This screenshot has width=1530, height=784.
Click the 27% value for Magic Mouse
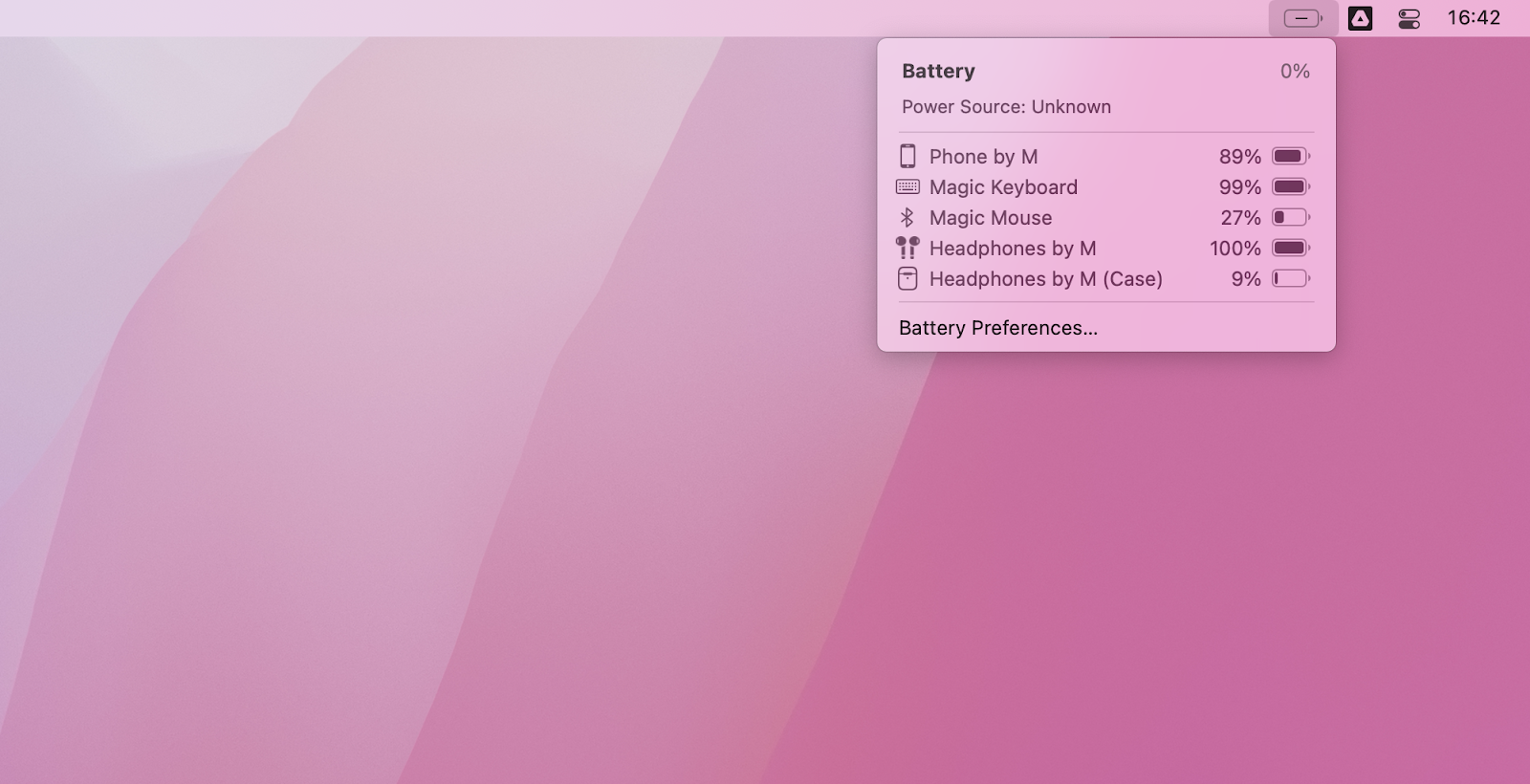(1240, 218)
